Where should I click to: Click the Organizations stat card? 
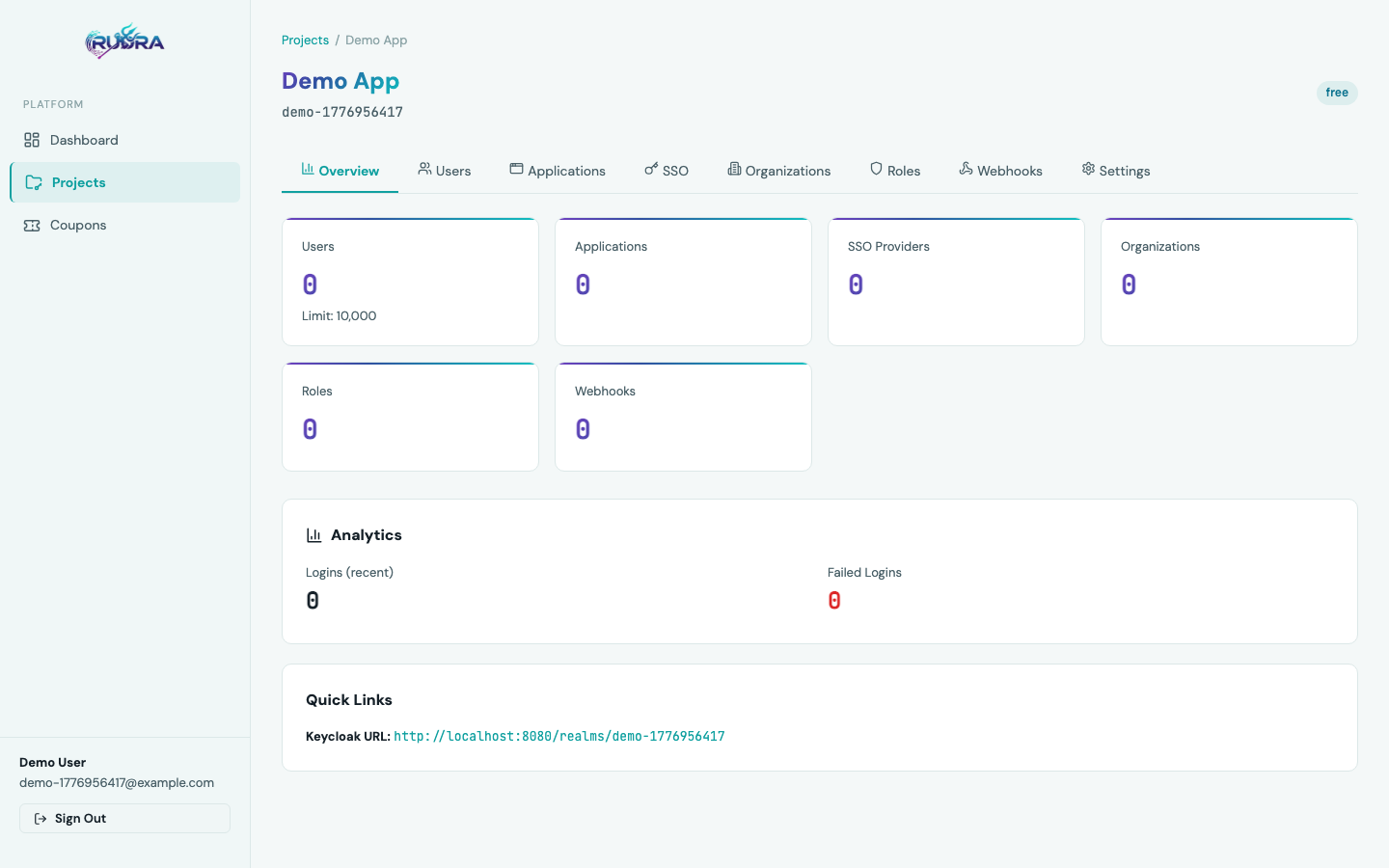click(1229, 282)
